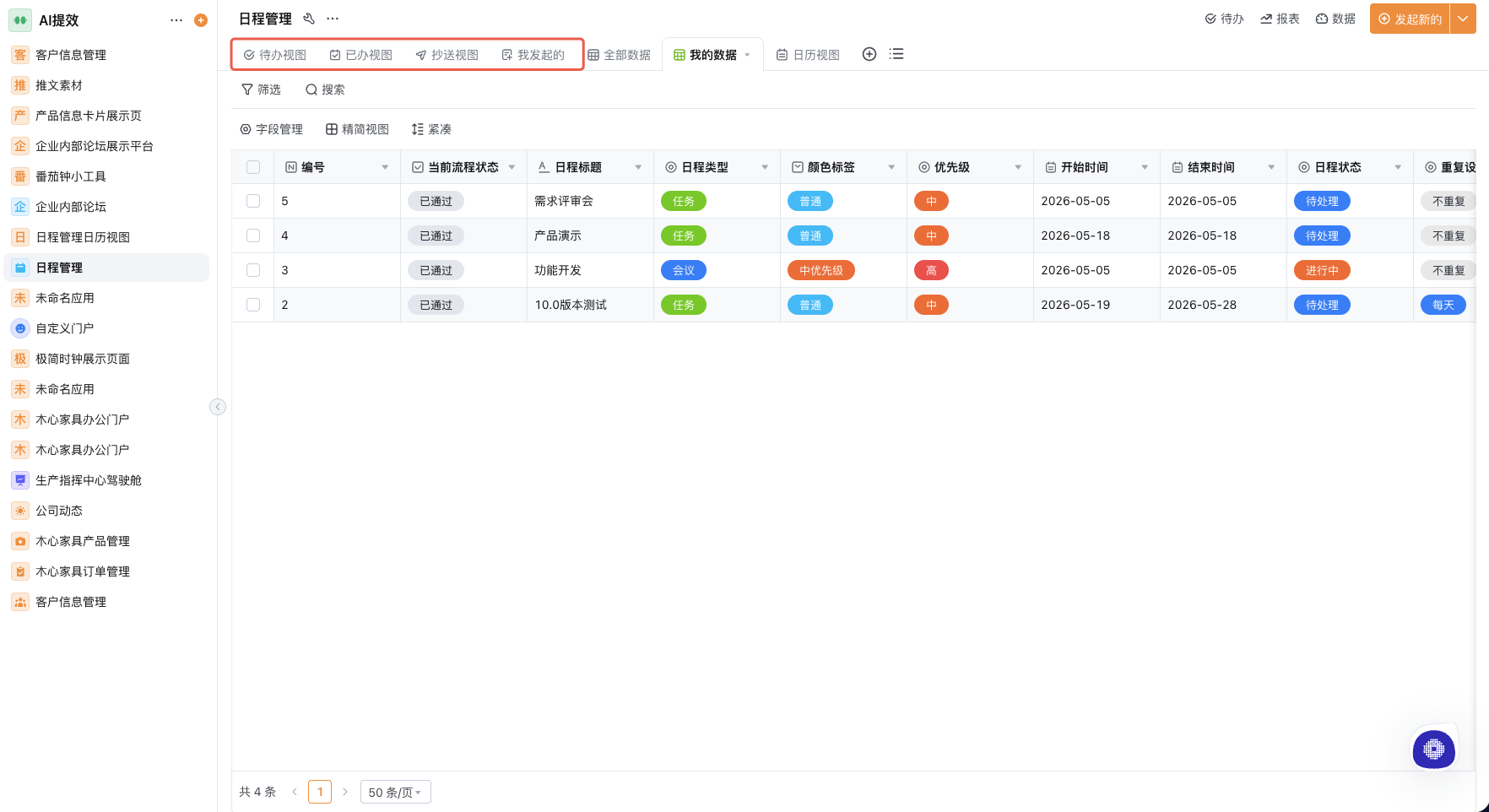1489x812 pixels.
Task: Click the 会议 schedule type tag
Action: coord(684,270)
